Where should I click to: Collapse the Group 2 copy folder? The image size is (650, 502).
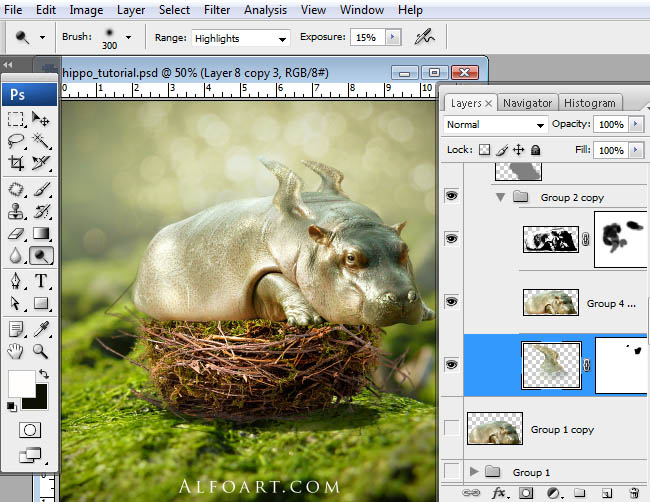point(501,197)
